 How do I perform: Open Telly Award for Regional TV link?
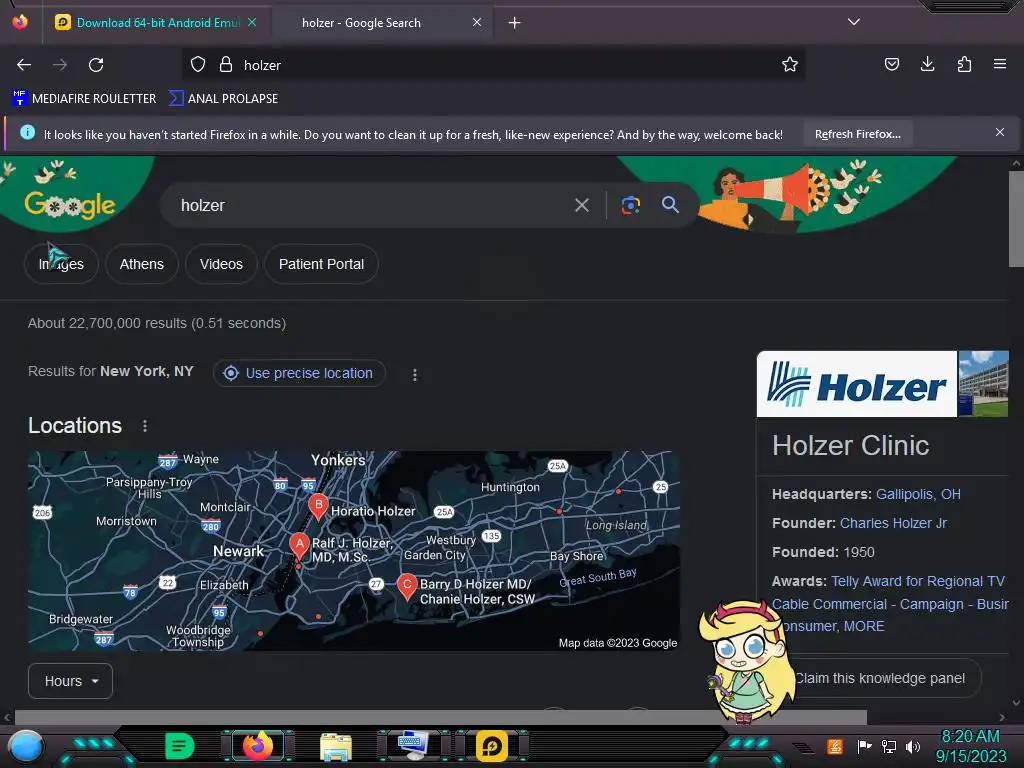coord(918,581)
